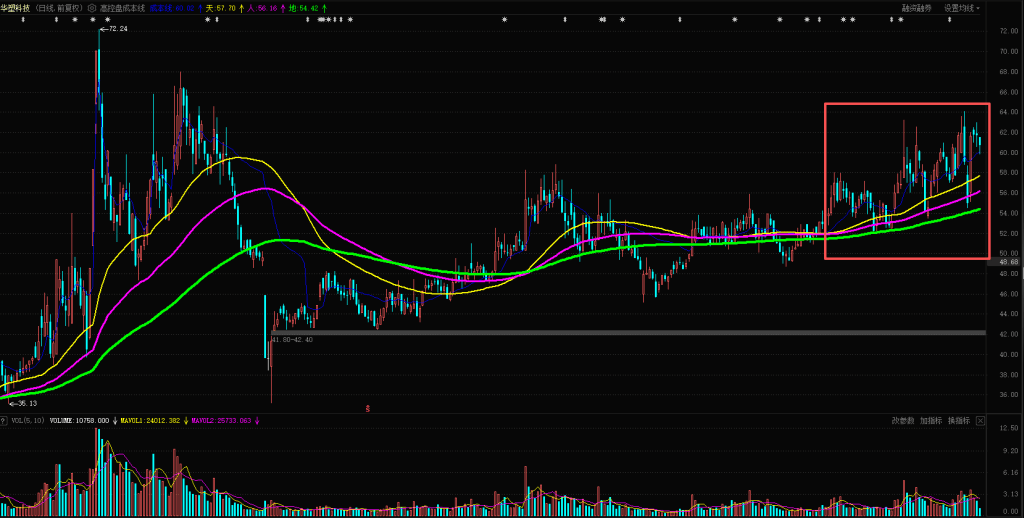This screenshot has width=1024, height=518.
Task: Click the 华塑科技 stock name
Action: (x=15, y=8)
